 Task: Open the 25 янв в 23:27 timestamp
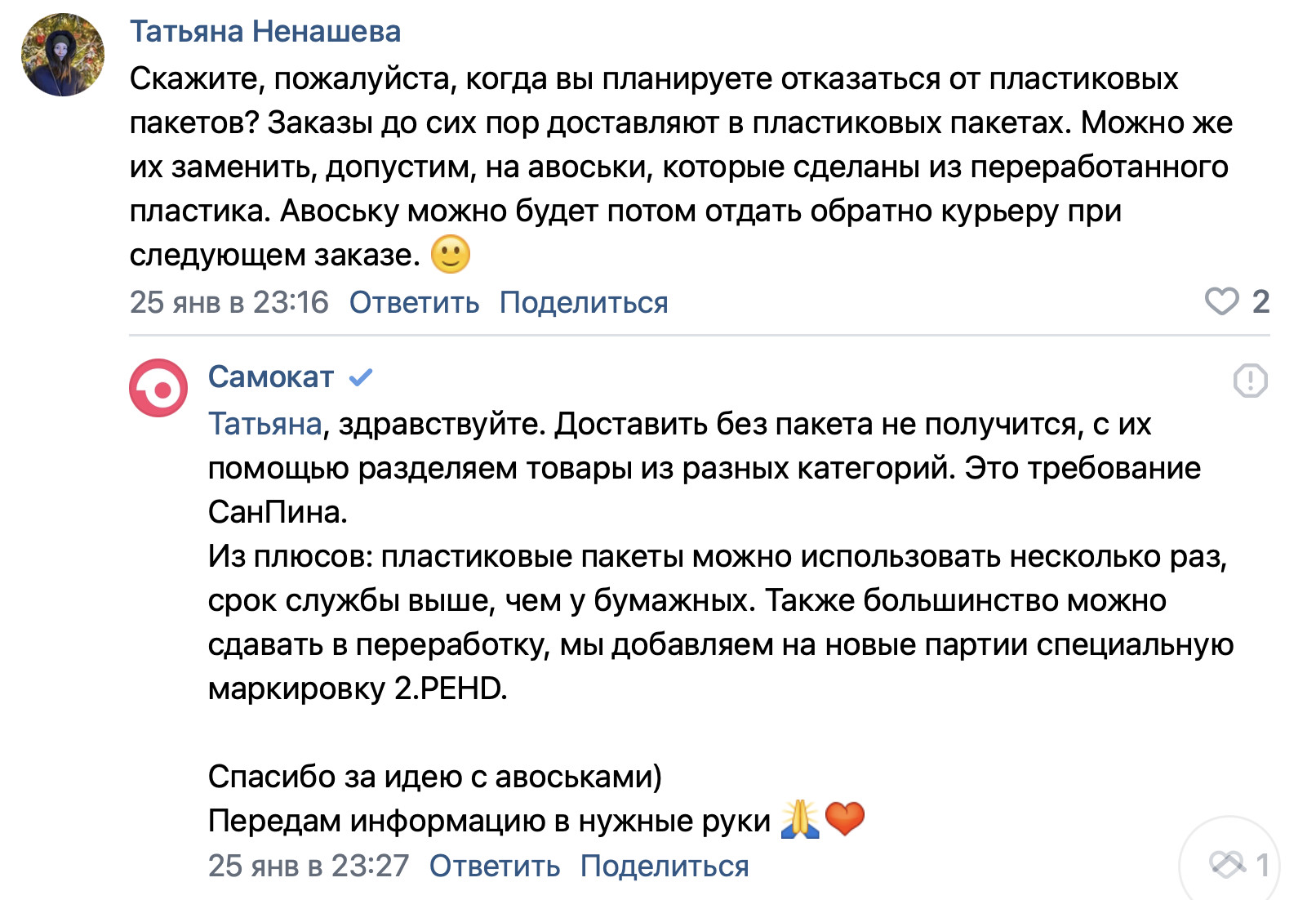pos(308,865)
